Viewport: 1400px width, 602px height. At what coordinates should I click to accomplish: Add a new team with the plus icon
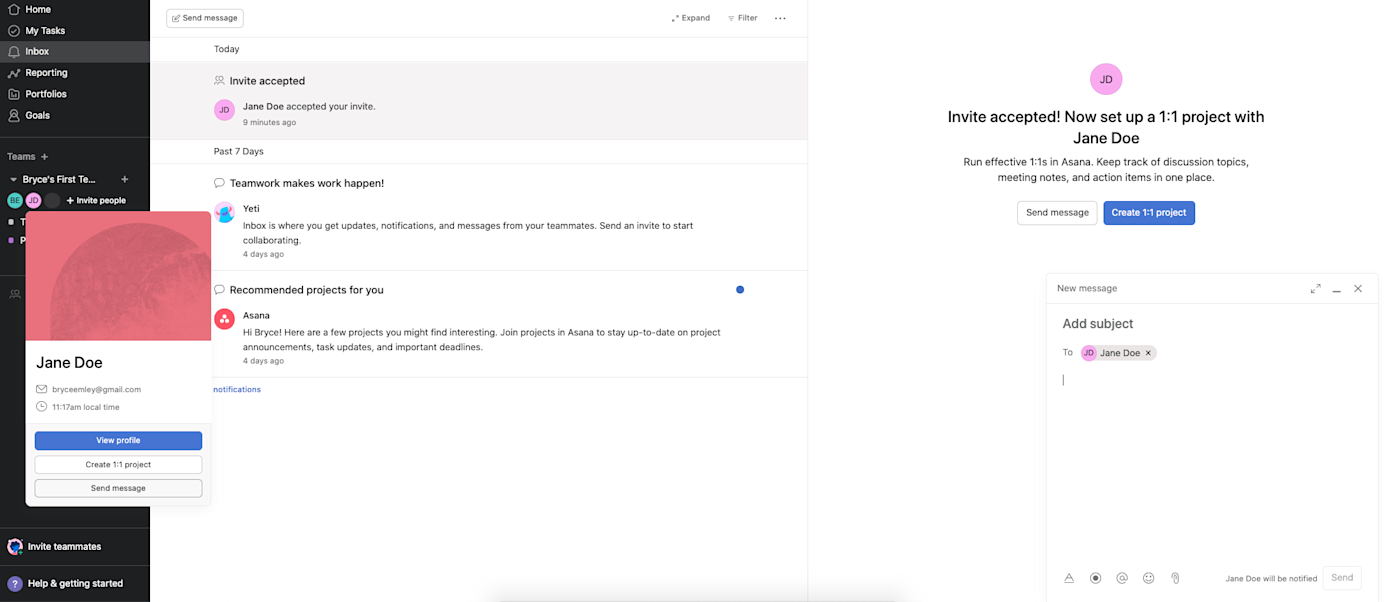tap(44, 157)
